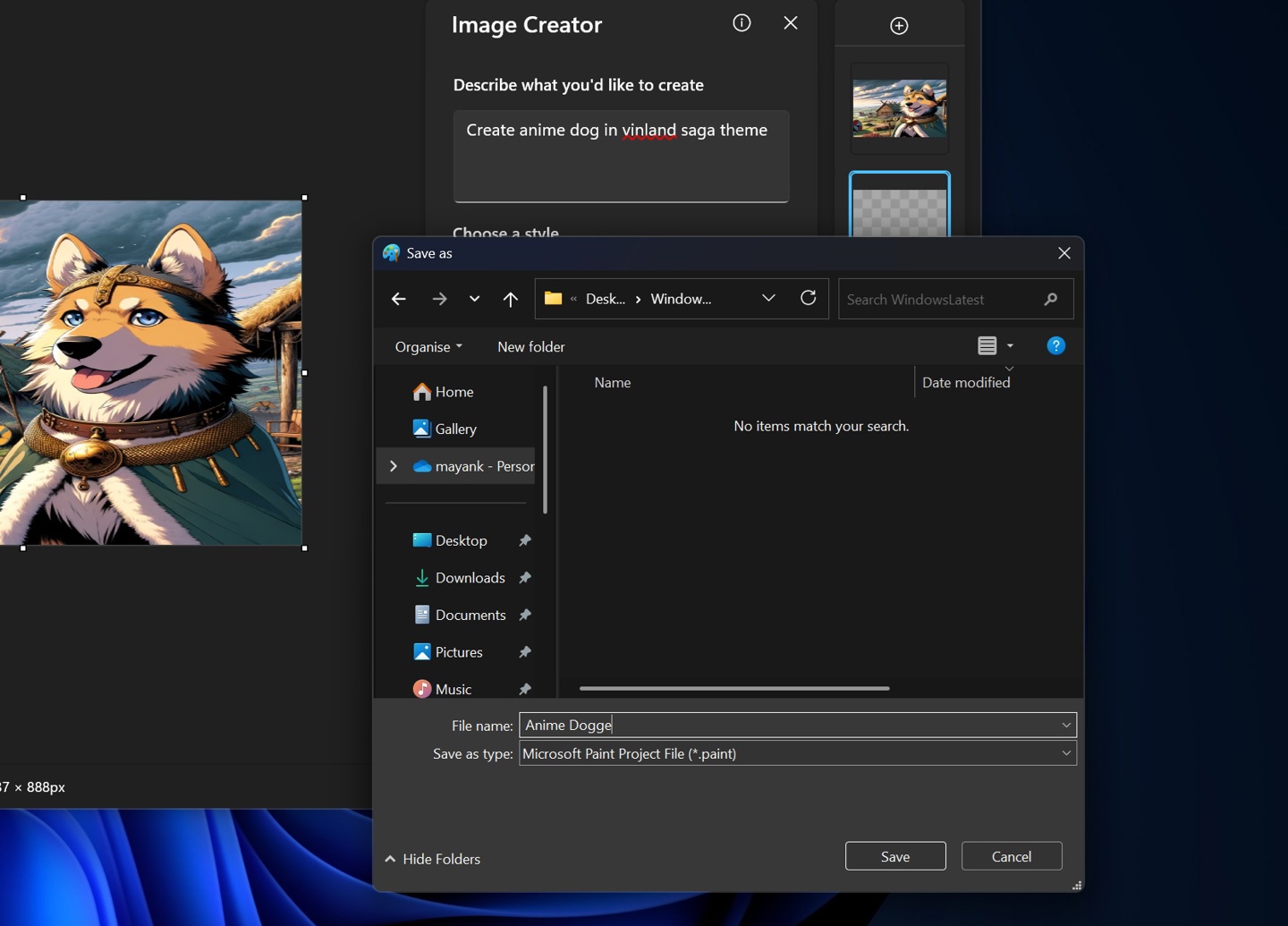Unpin Desktop from quick access
Image resolution: width=1288 pixels, height=926 pixels.
525,539
